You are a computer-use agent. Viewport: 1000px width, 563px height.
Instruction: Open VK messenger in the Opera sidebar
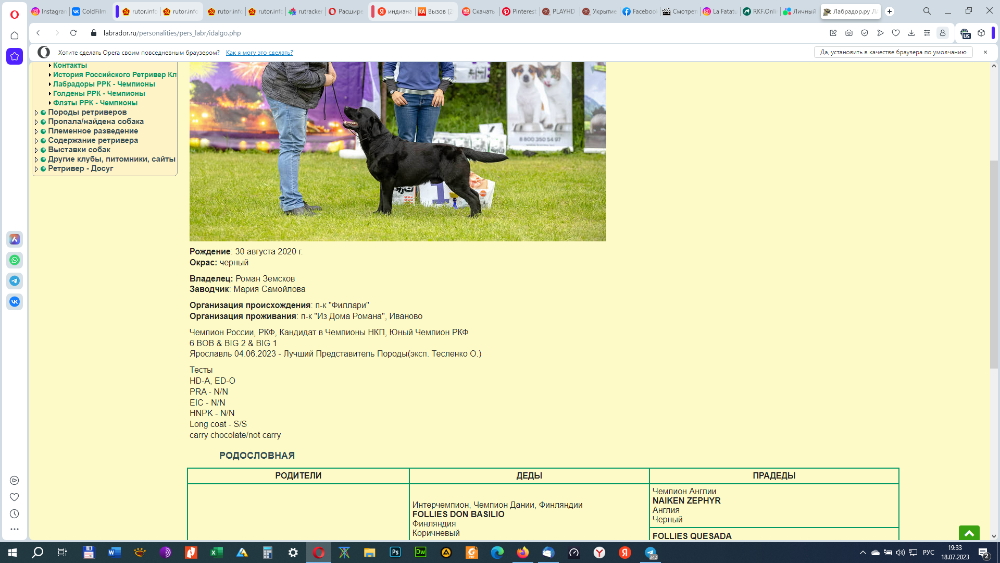tap(15, 301)
